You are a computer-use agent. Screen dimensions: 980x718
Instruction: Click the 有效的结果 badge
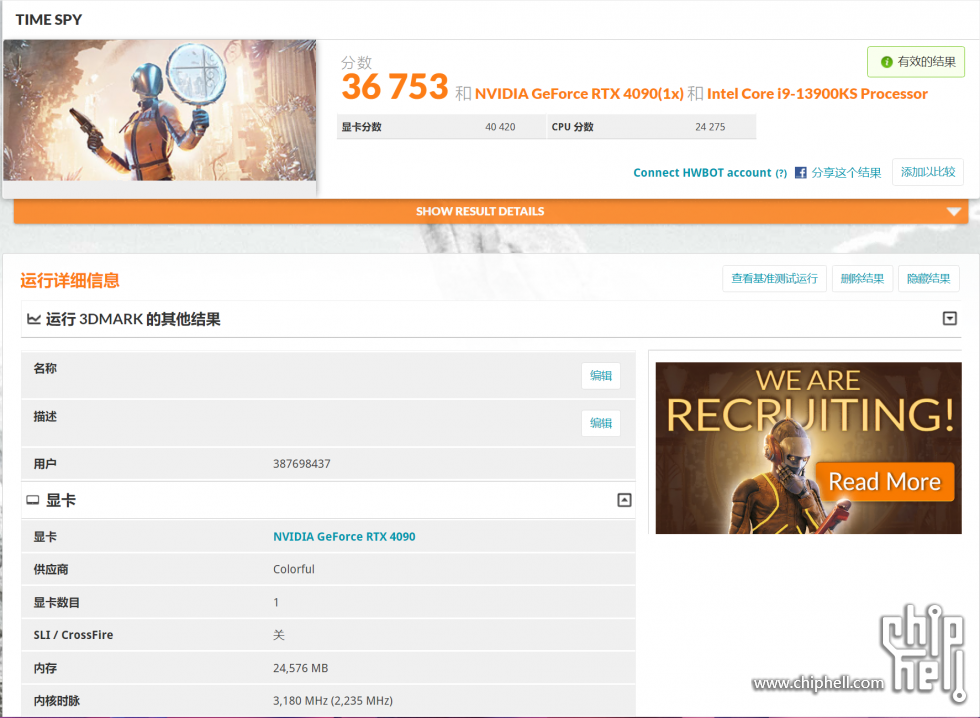916,62
